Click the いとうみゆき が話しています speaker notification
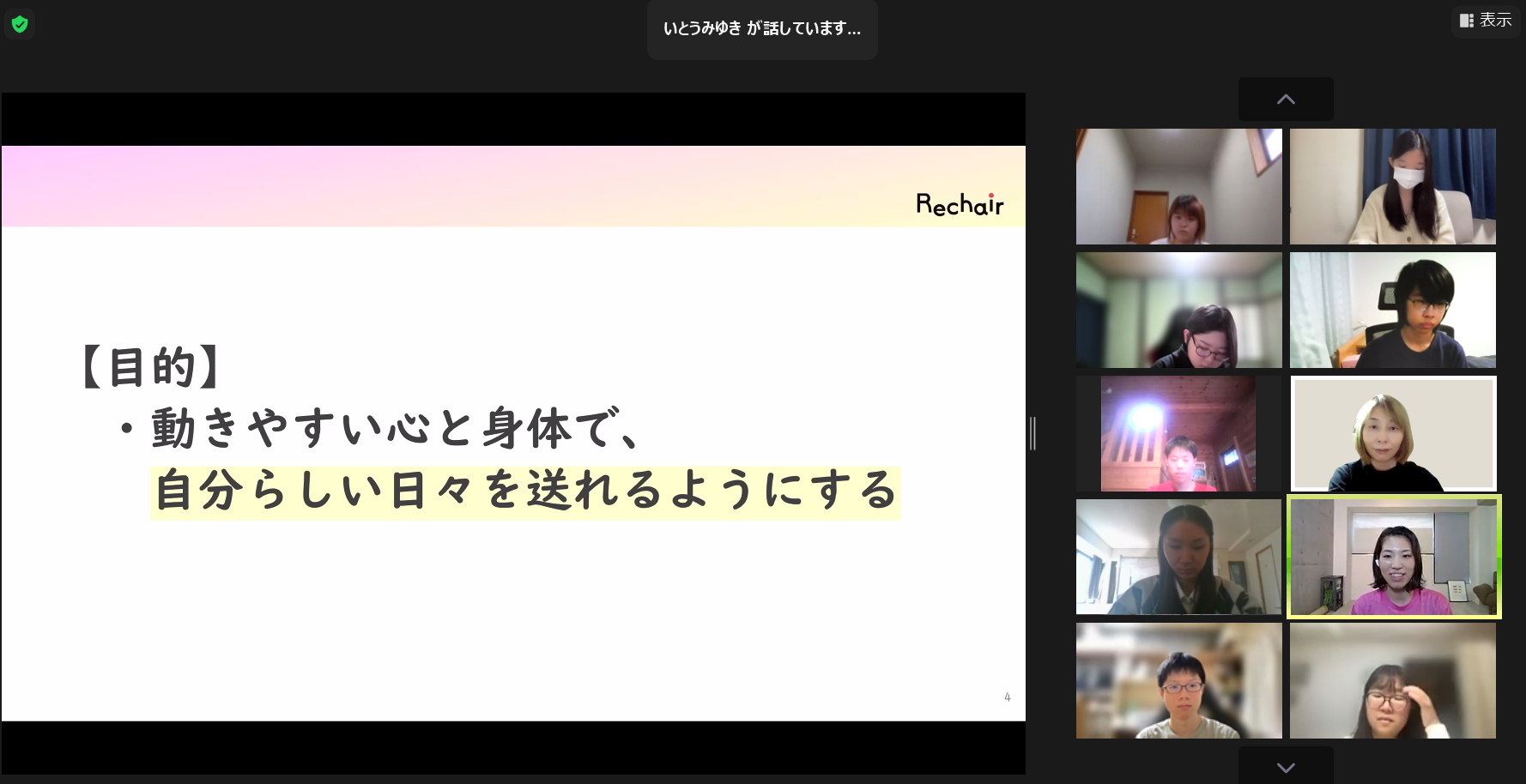The height and width of the screenshot is (784, 1526). [x=762, y=28]
